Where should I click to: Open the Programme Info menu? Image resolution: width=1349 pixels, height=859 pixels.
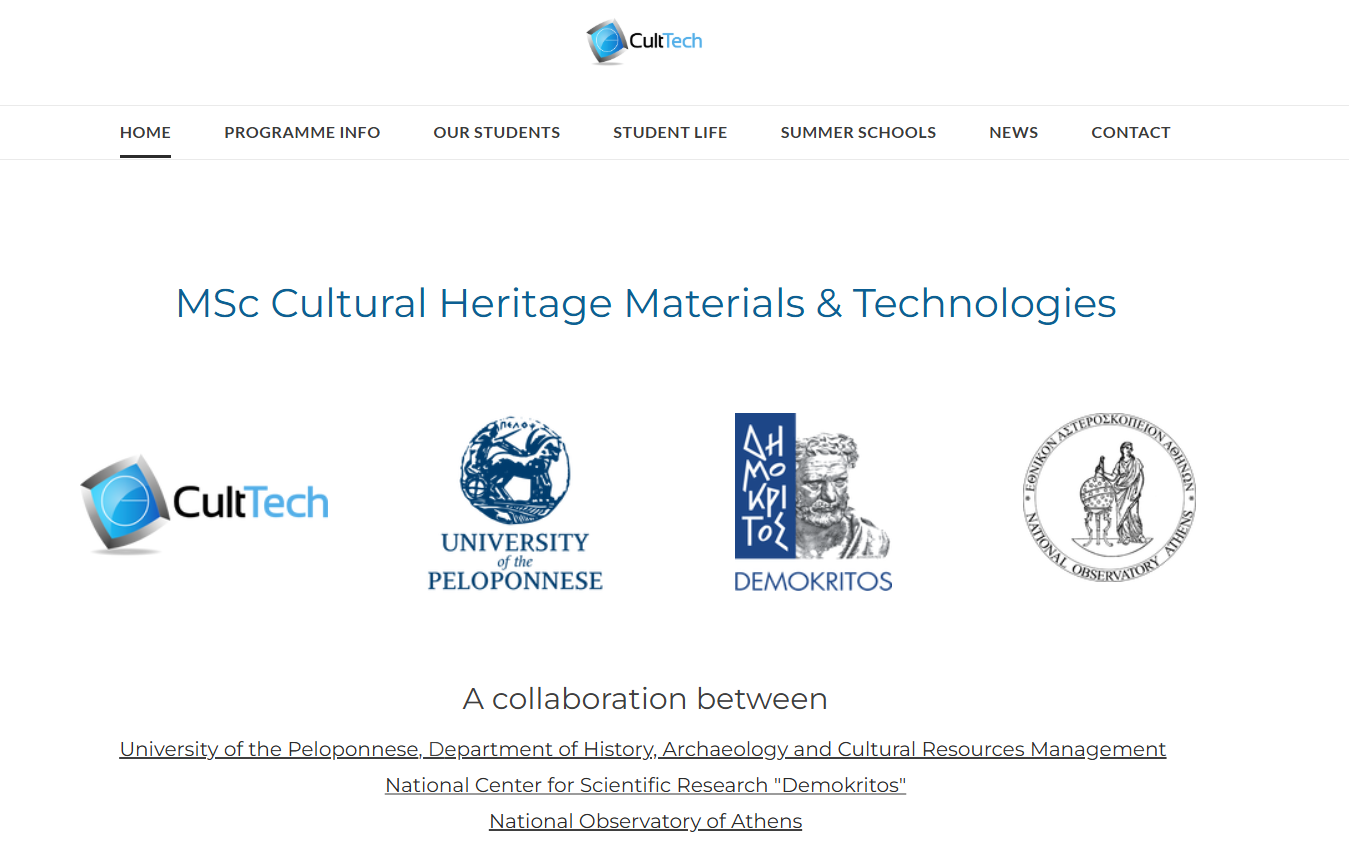[x=302, y=132]
